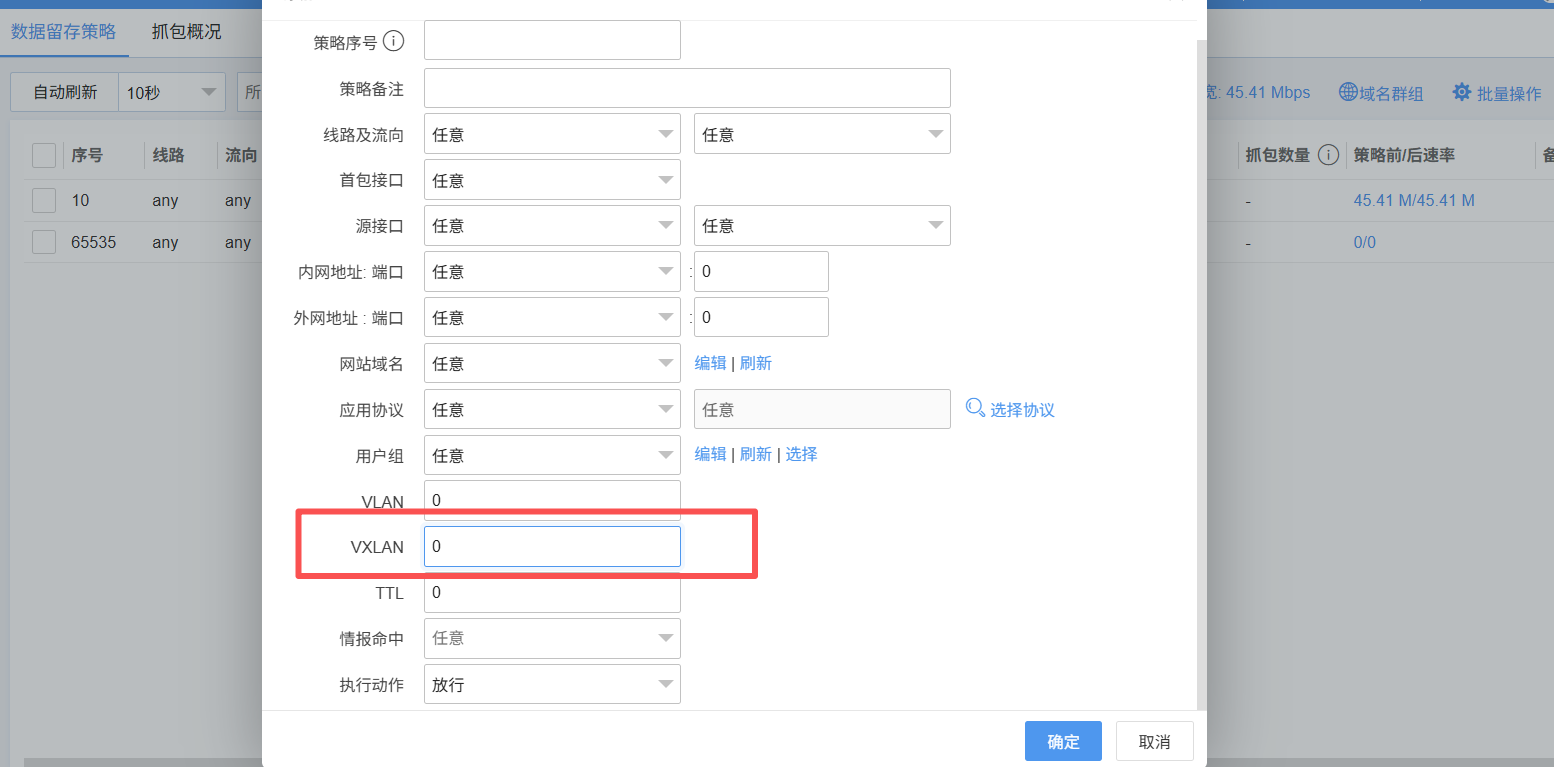Click 选择 link in the 用户组 row
The width and height of the screenshot is (1554, 767).
pos(801,454)
